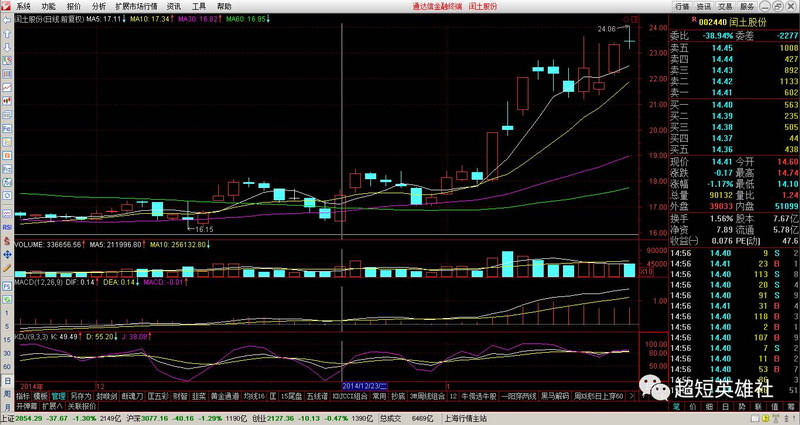Click the back arrow in left toolbar

[6, 20]
